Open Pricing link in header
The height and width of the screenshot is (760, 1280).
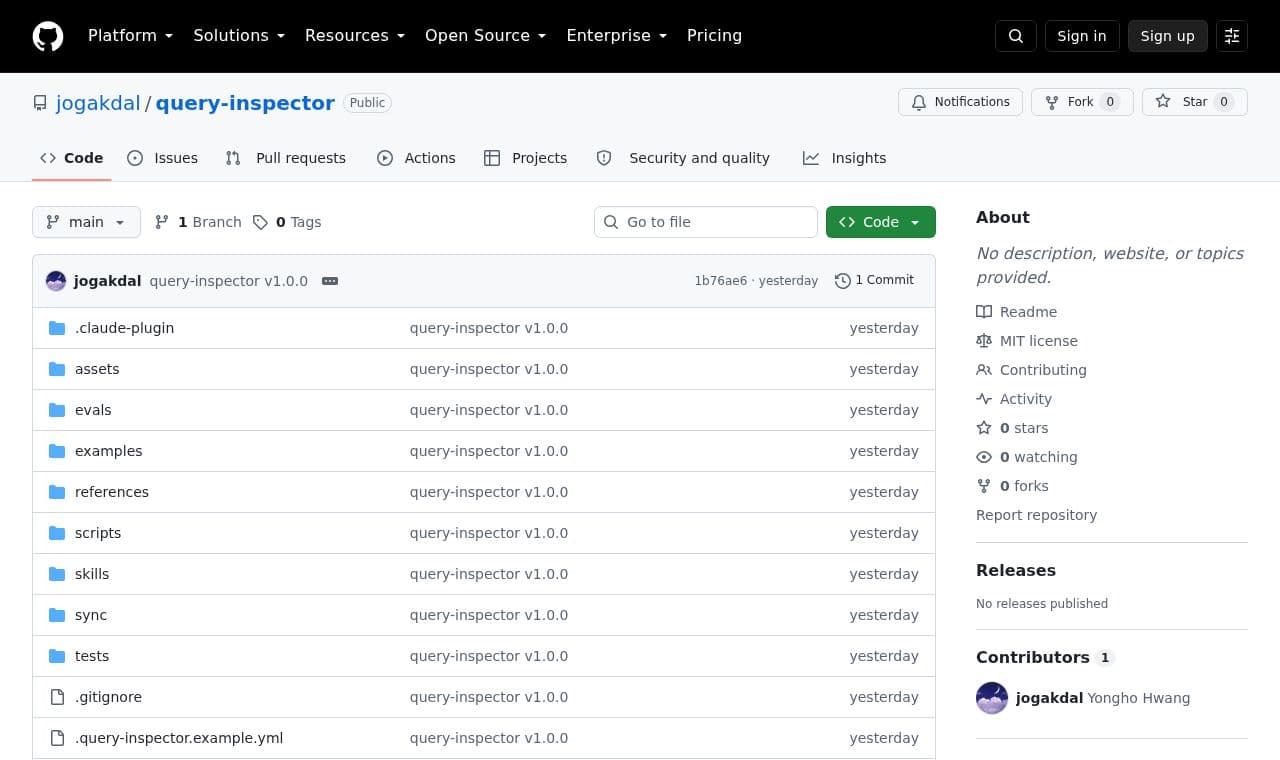pyautogui.click(x=714, y=36)
